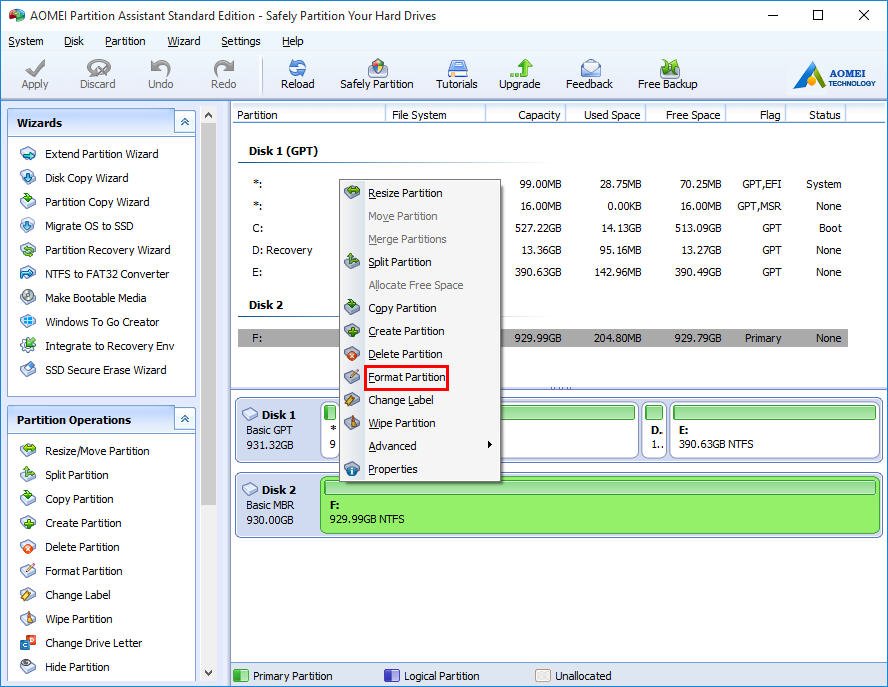Open the Disk Copy Wizard
This screenshot has width=888, height=687.
tap(74, 178)
